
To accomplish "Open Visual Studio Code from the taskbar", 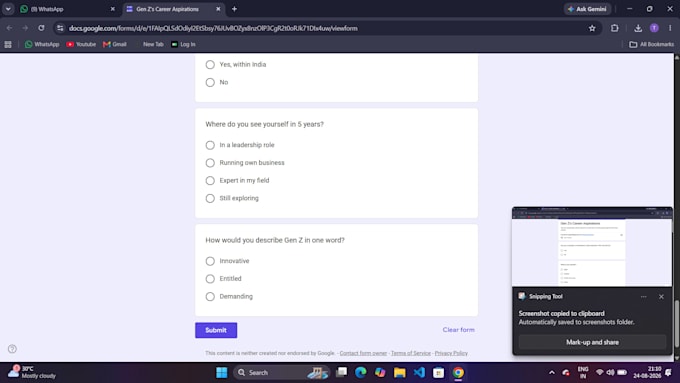I will click(419, 372).
